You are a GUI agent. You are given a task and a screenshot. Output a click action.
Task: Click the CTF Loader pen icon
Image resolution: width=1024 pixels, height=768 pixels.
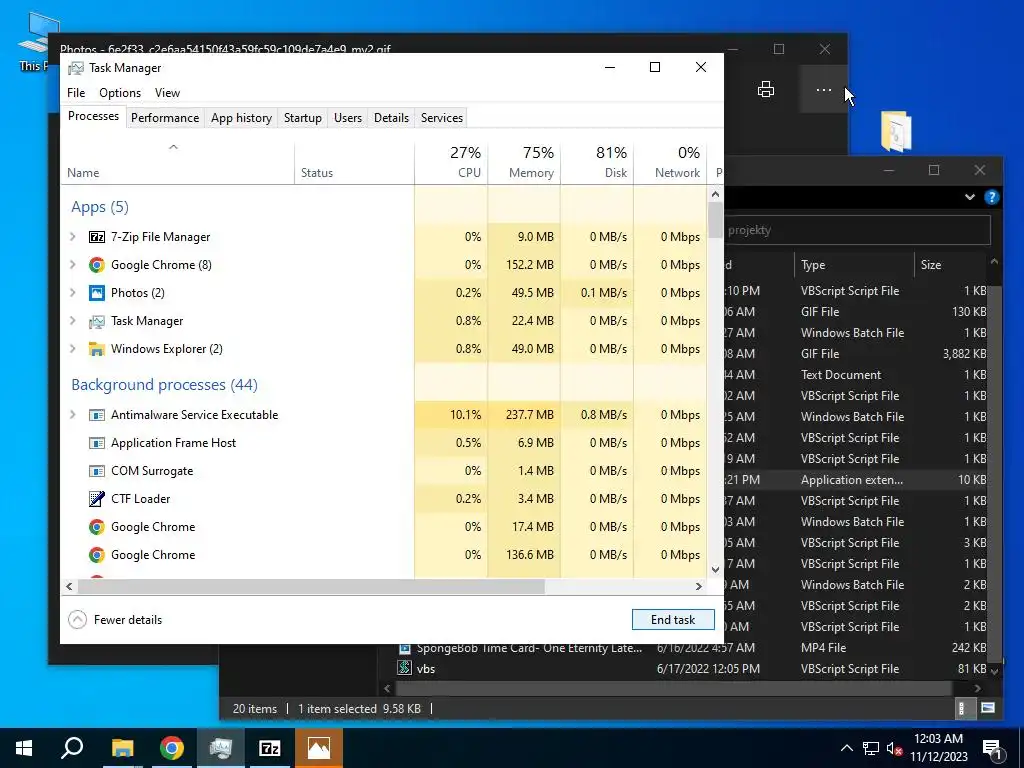(97, 499)
